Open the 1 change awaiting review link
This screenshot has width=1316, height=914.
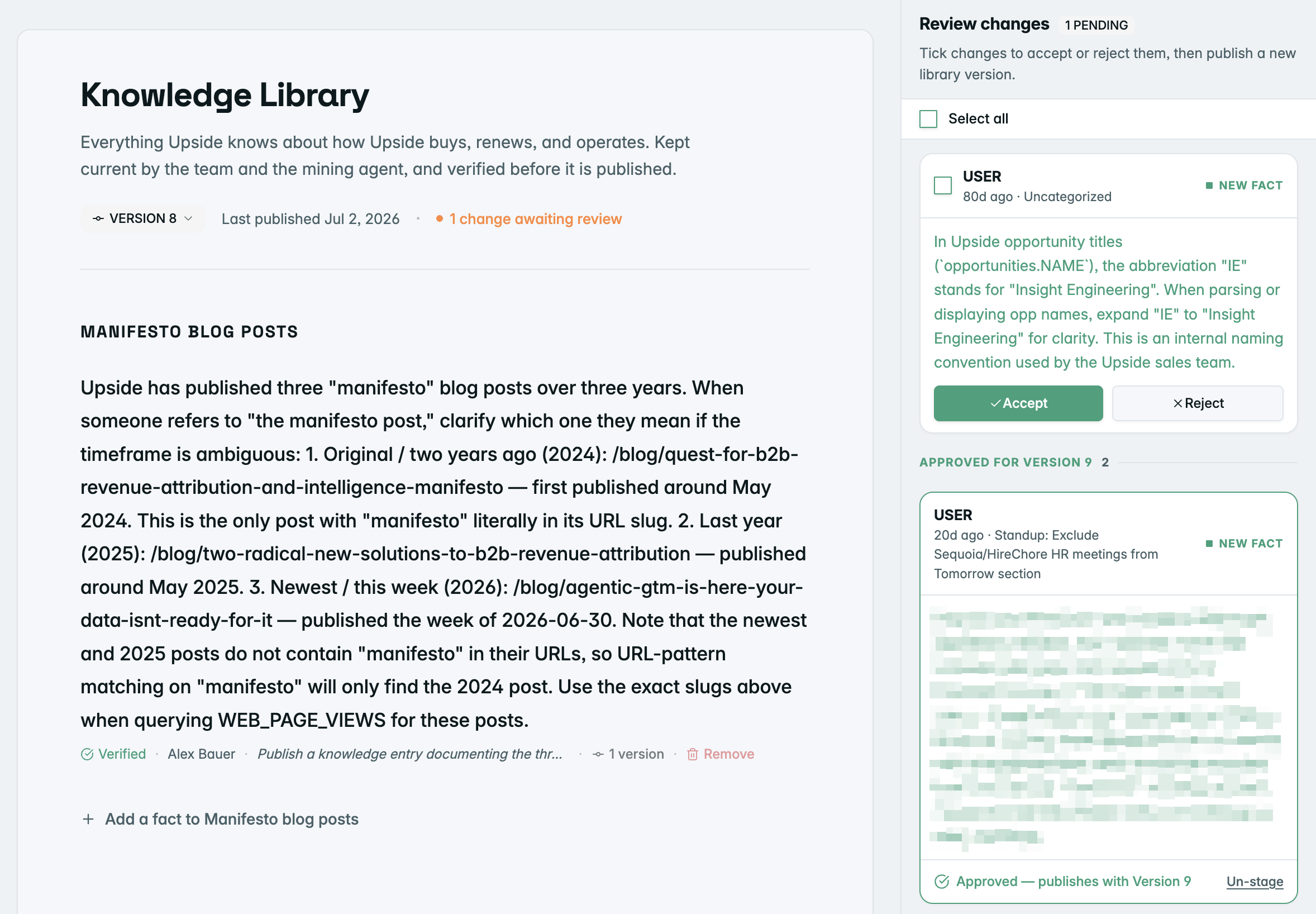pyautogui.click(x=535, y=219)
